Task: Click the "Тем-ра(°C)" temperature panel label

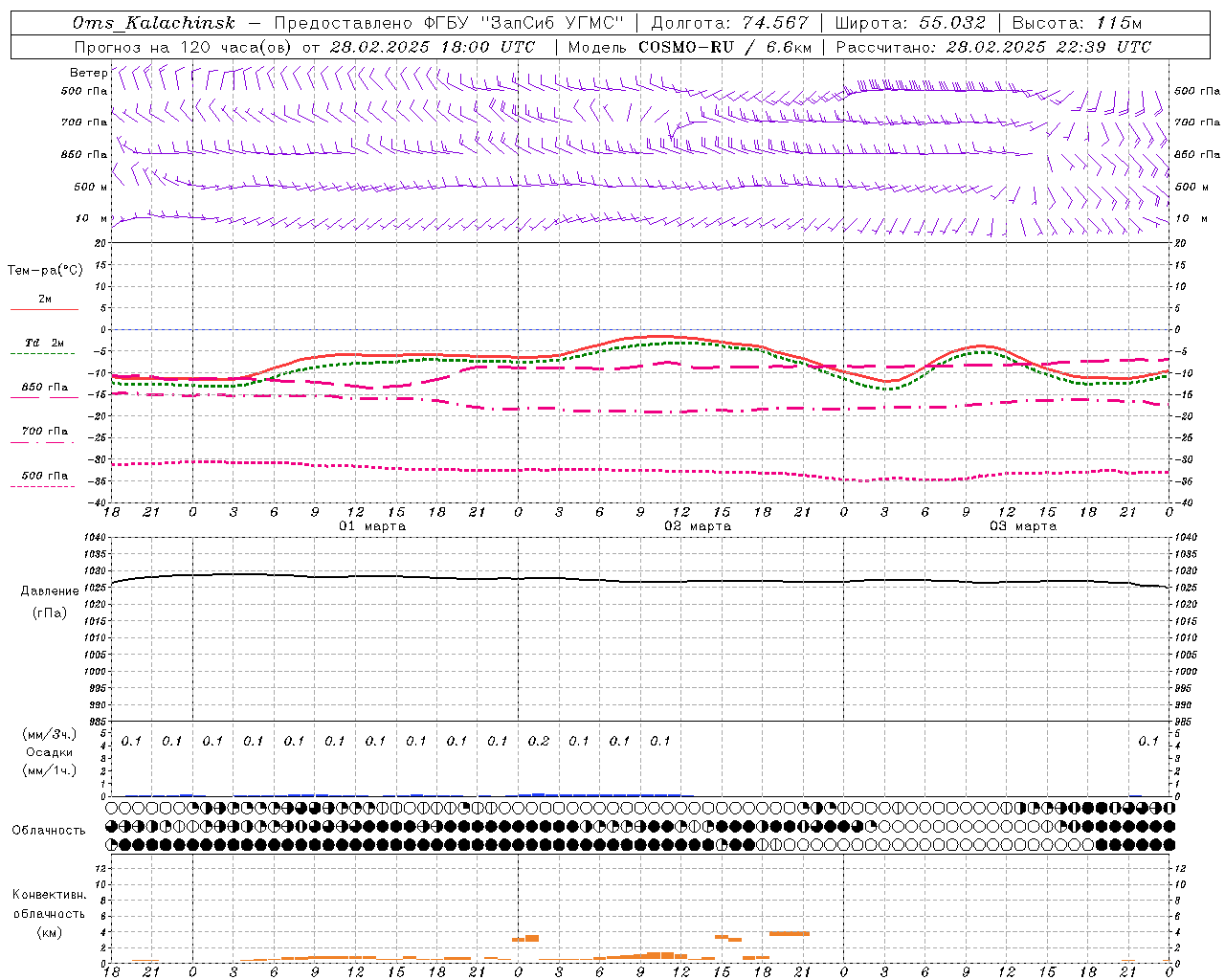Action: 45,271
